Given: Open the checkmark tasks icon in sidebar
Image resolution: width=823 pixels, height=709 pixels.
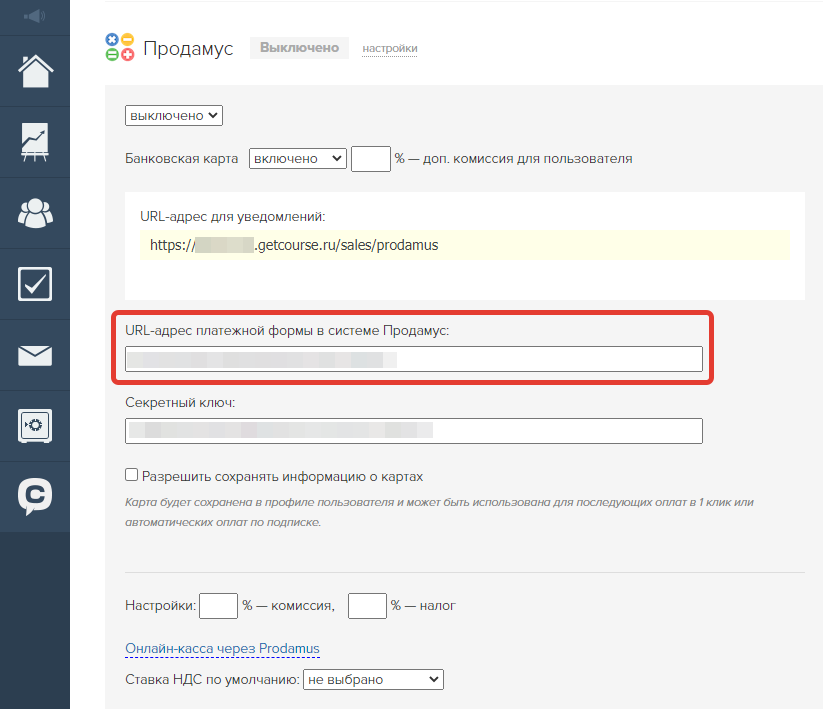Looking at the screenshot, I should pyautogui.click(x=35, y=284).
